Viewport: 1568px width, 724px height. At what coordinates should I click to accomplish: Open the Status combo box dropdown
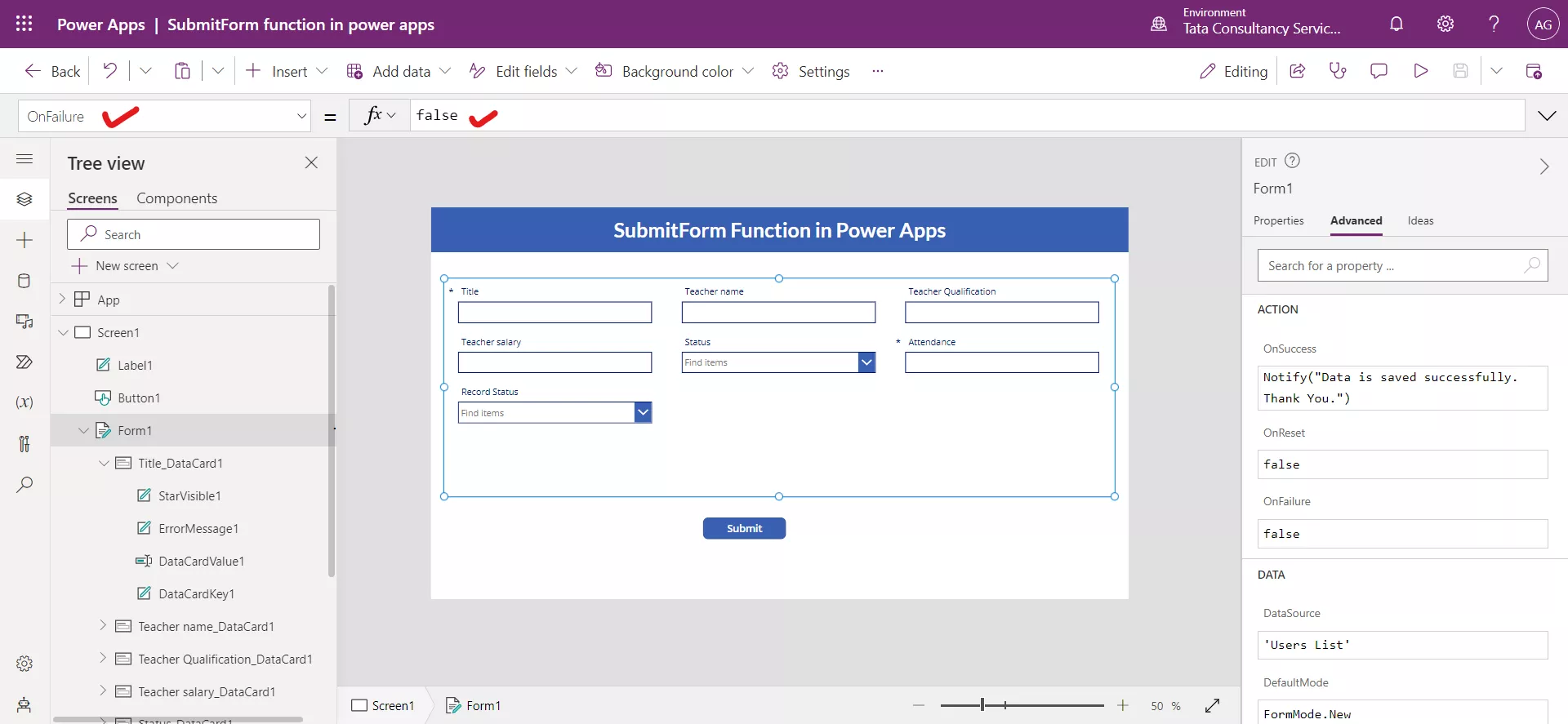tap(866, 362)
